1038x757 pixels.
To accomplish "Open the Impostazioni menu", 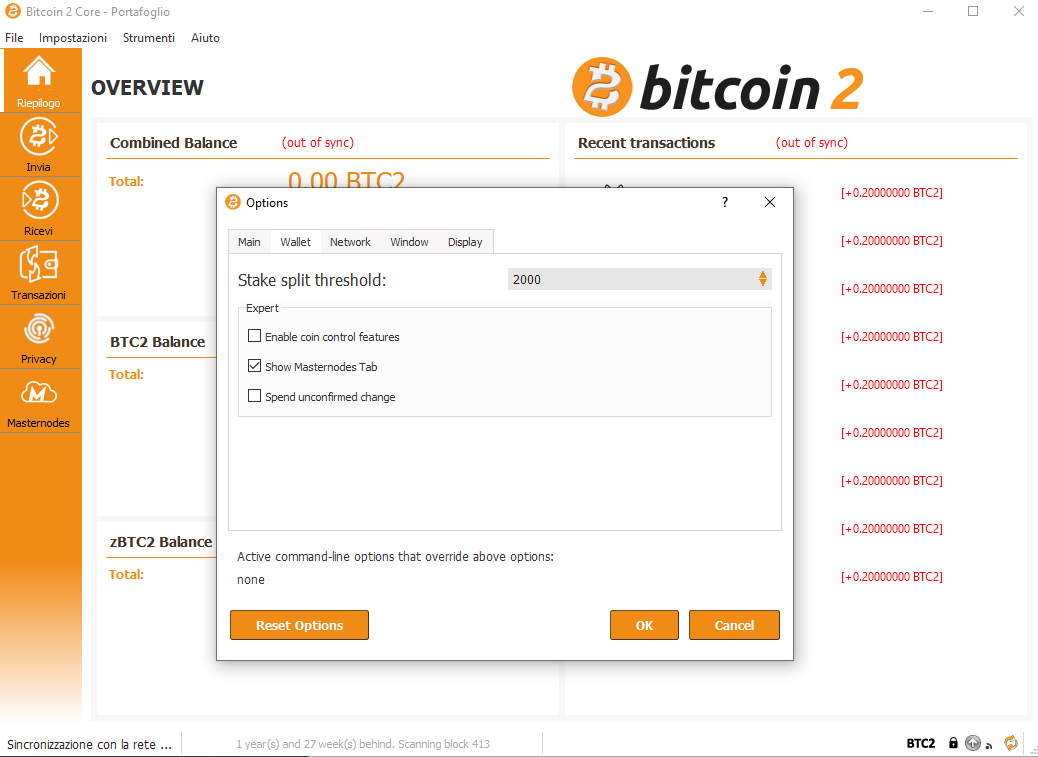I will [73, 38].
